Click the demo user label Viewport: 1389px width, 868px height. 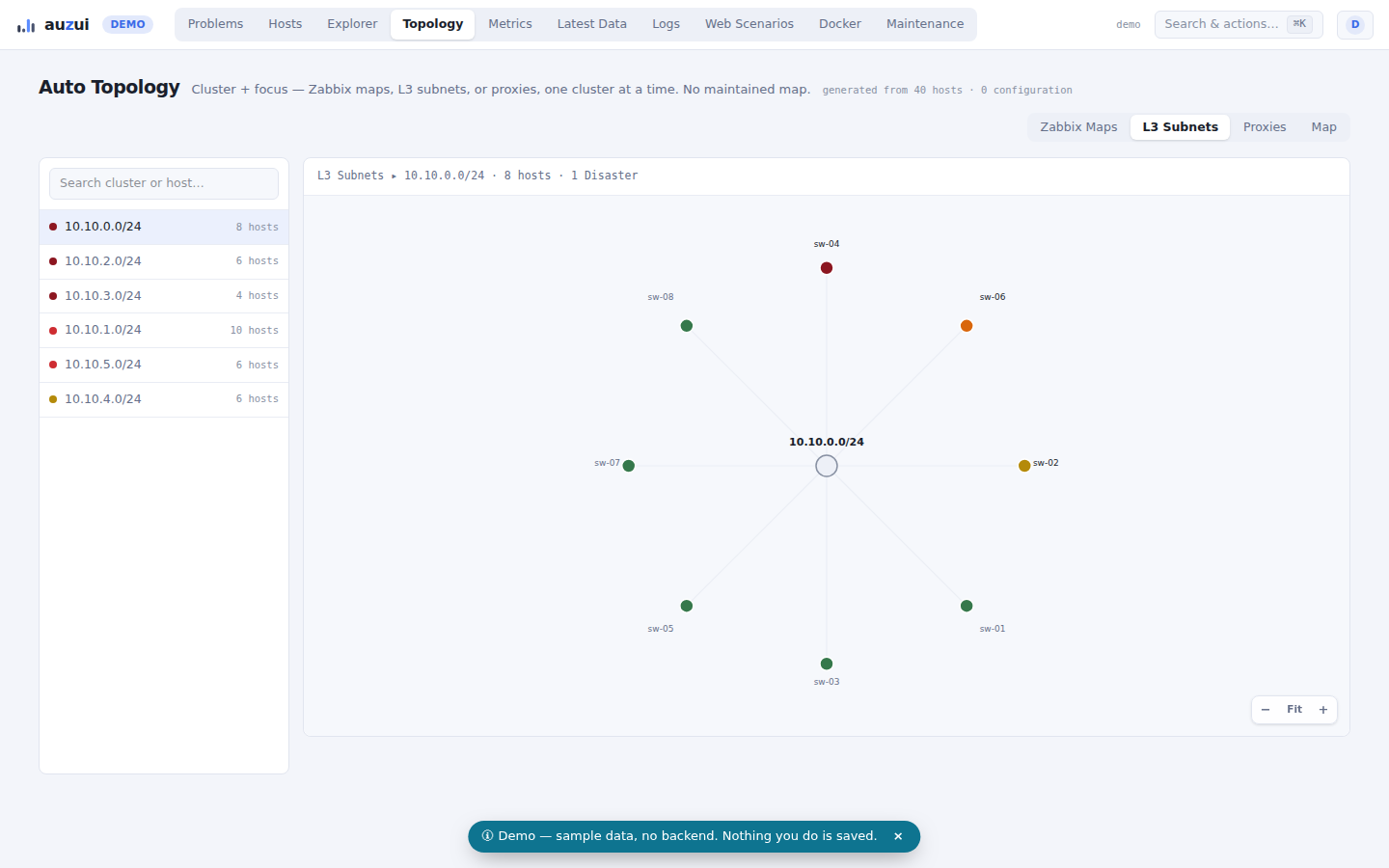(x=1129, y=25)
